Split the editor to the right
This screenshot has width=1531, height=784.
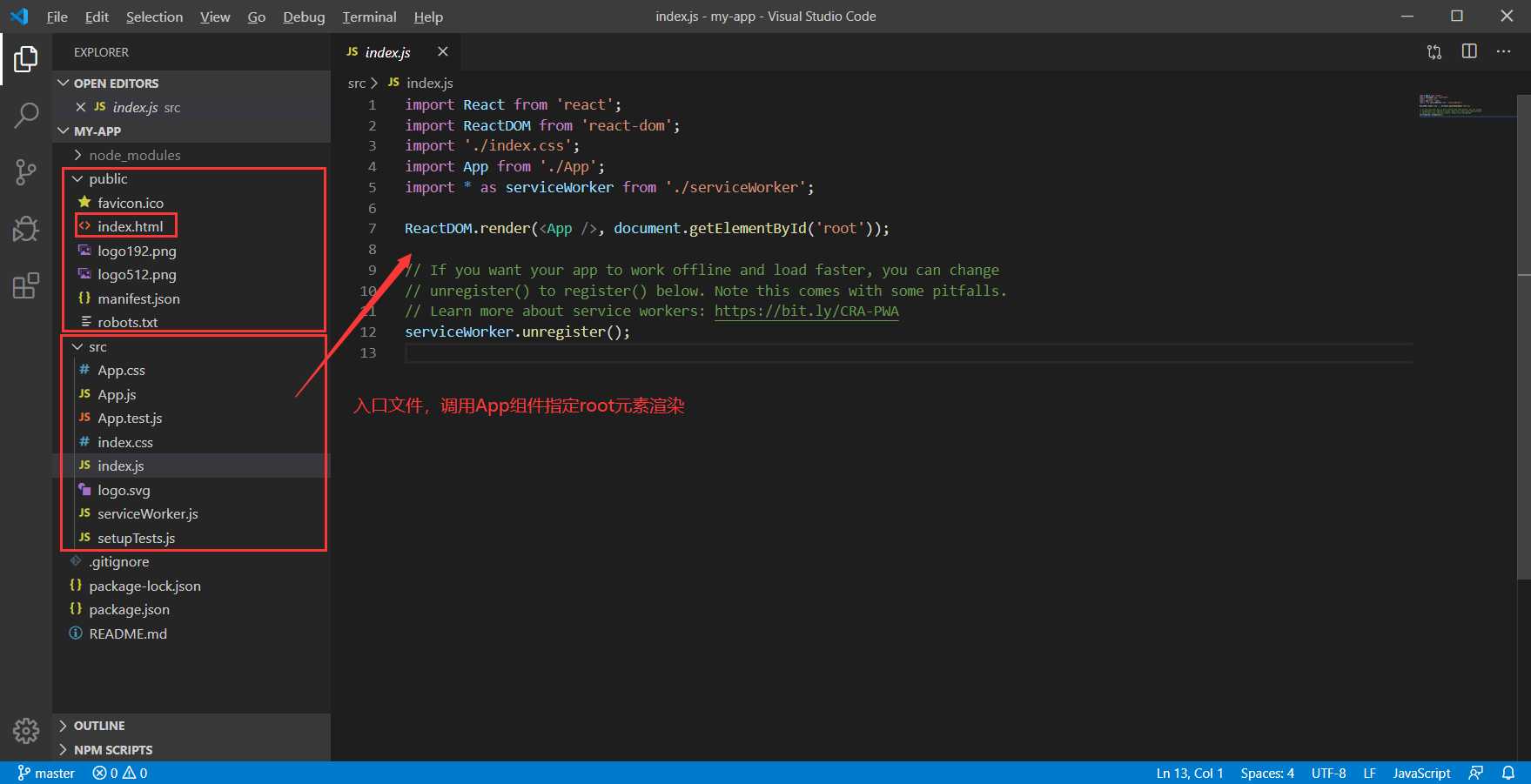pyautogui.click(x=1469, y=52)
